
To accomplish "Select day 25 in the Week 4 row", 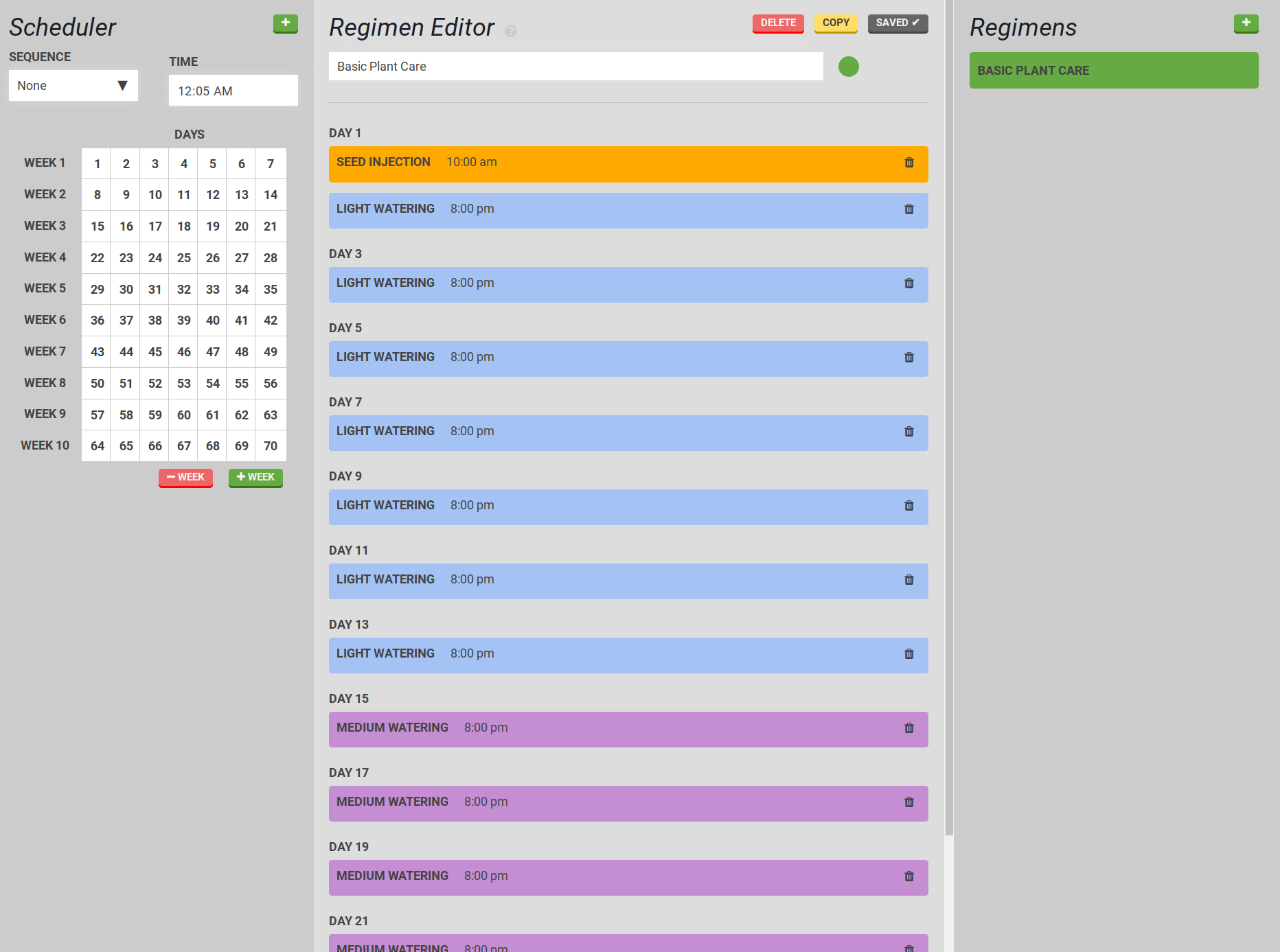I will (x=183, y=258).
